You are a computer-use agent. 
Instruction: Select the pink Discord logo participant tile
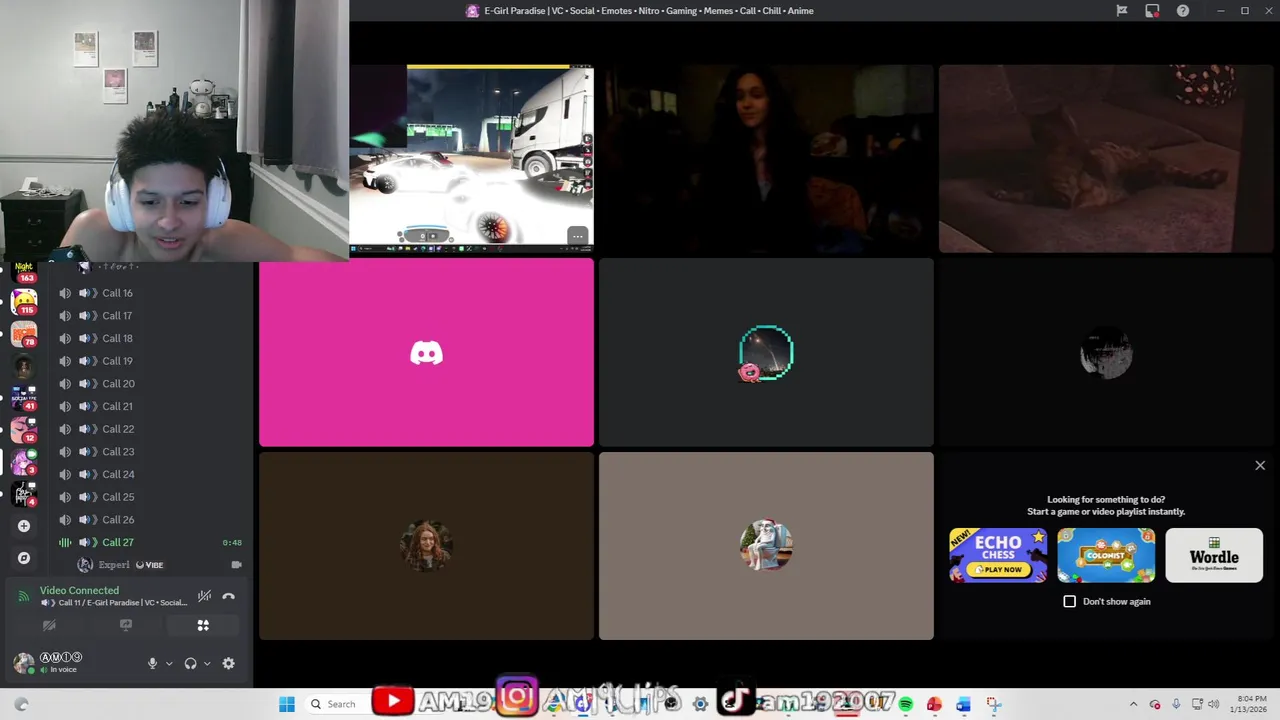click(x=426, y=353)
